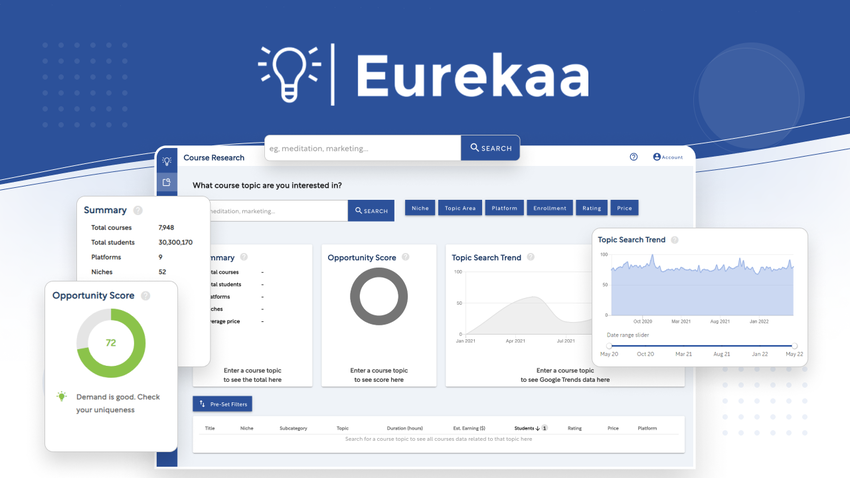Click the Course Research page title
Screen dimensions: 850x478
tap(214, 158)
